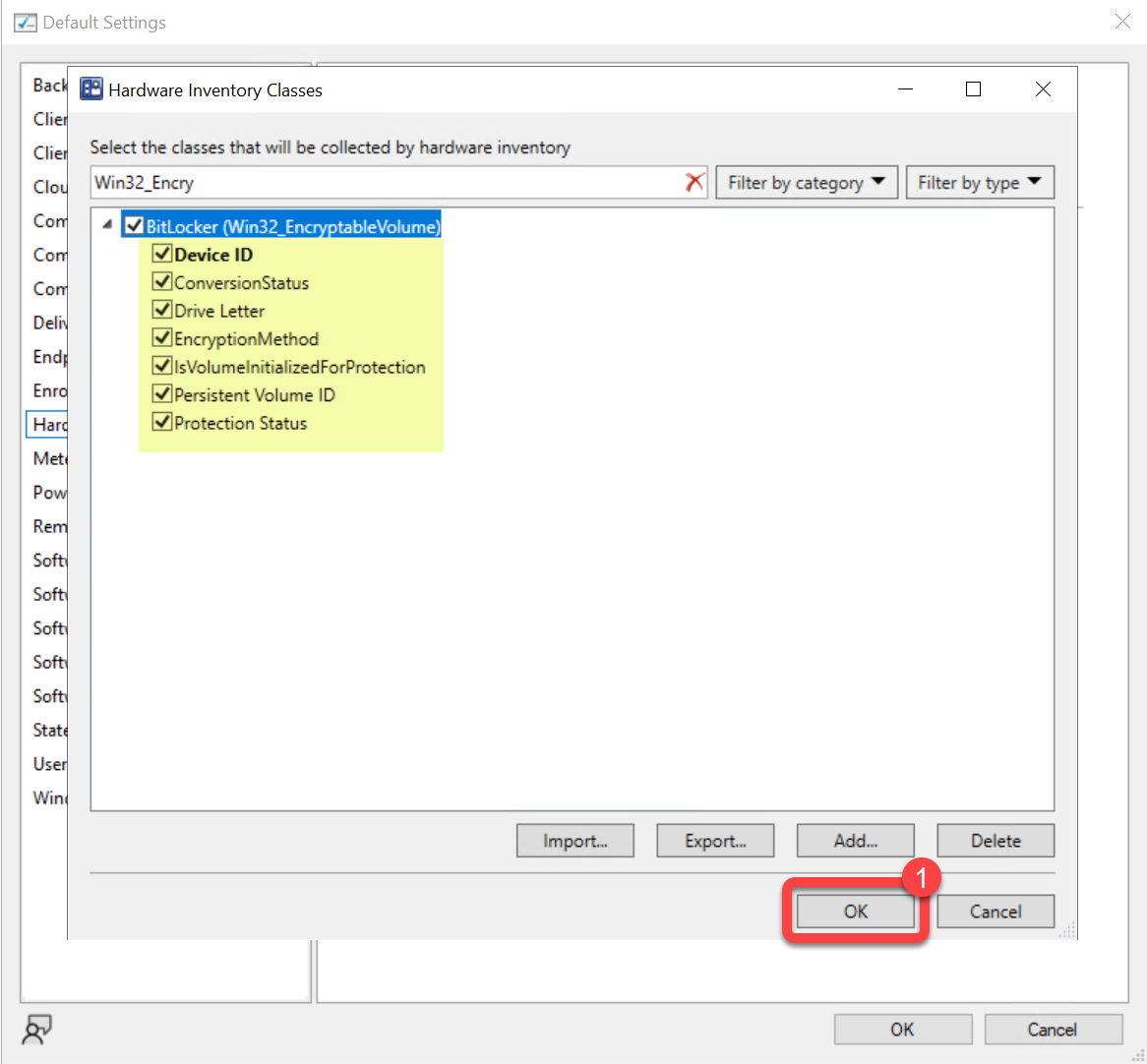Click the Add... button
Screen dimensions: 1147x1064
[x=855, y=840]
